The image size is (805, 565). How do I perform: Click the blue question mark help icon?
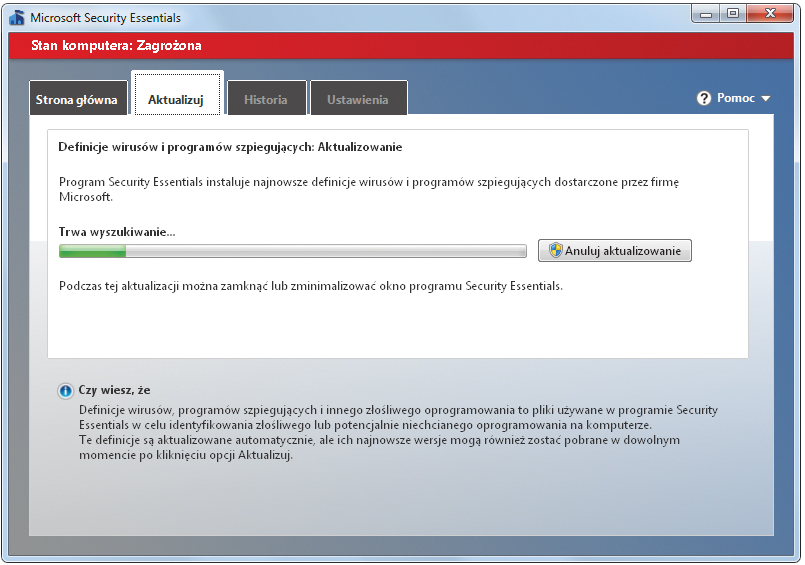704,98
